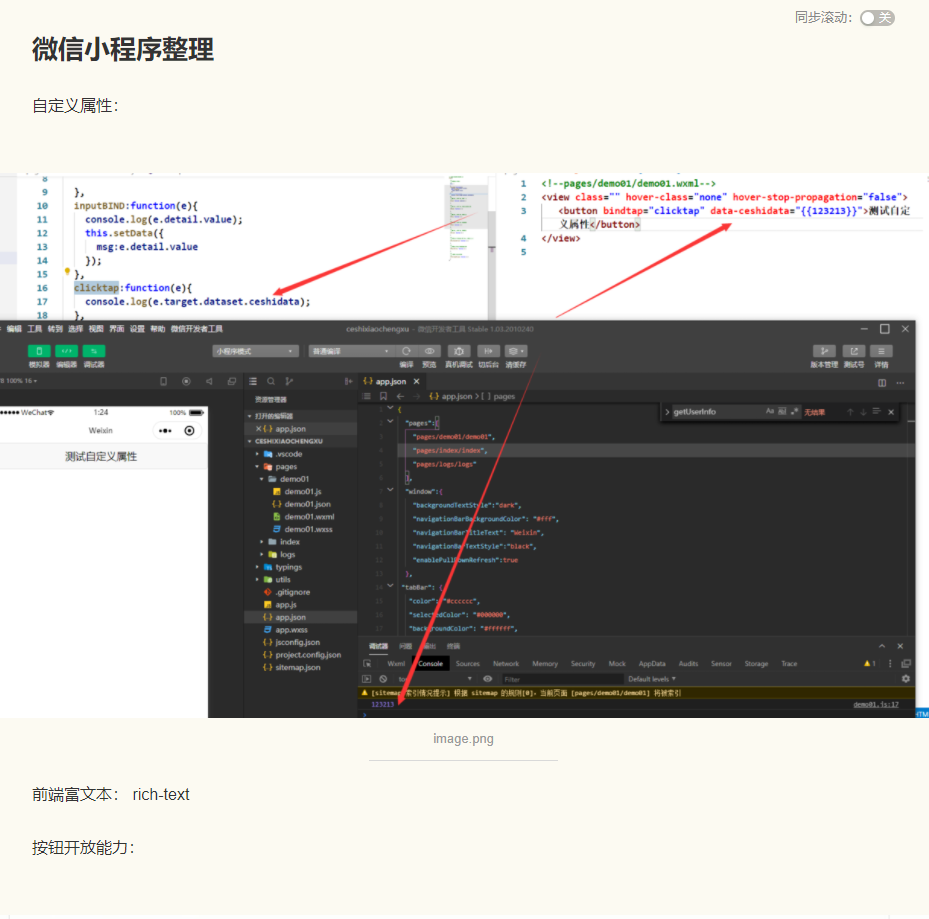Click the file explorer list icon
This screenshot has width=929, height=919.
coord(253,382)
